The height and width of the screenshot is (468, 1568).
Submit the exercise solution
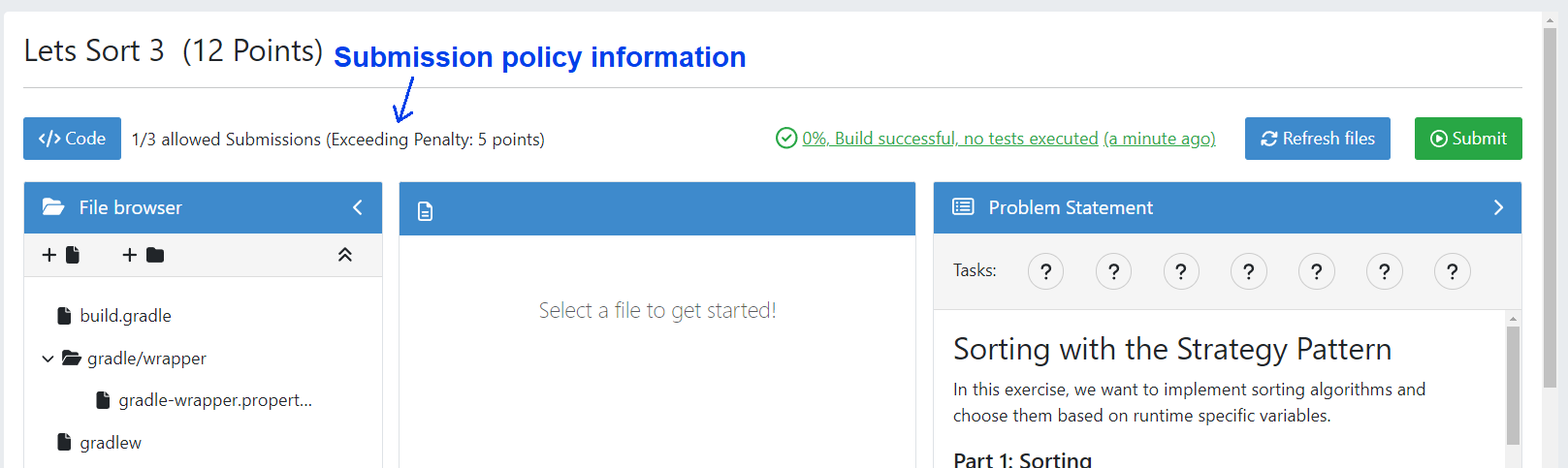click(x=1467, y=139)
